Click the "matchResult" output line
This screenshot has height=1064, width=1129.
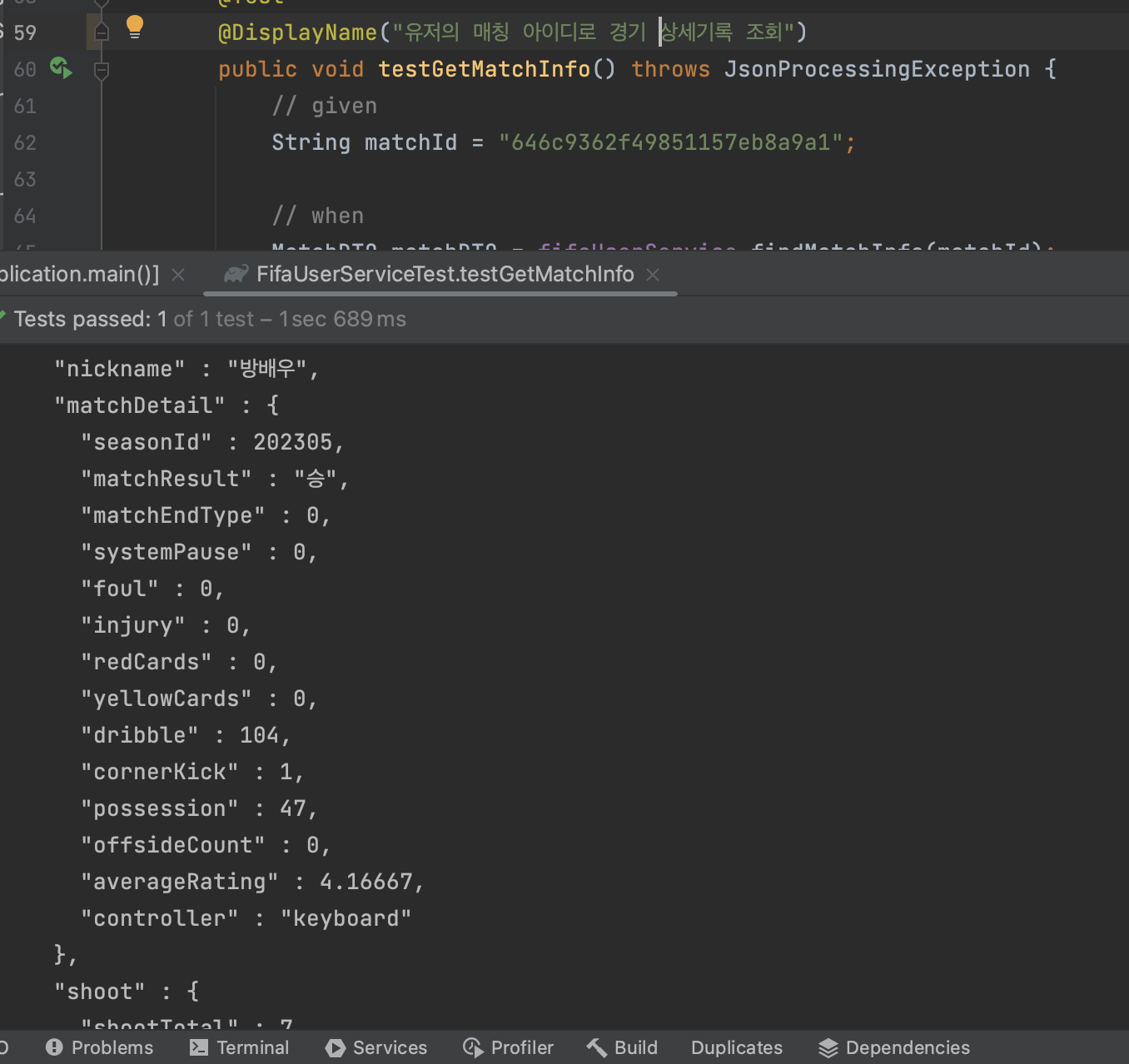click(215, 479)
